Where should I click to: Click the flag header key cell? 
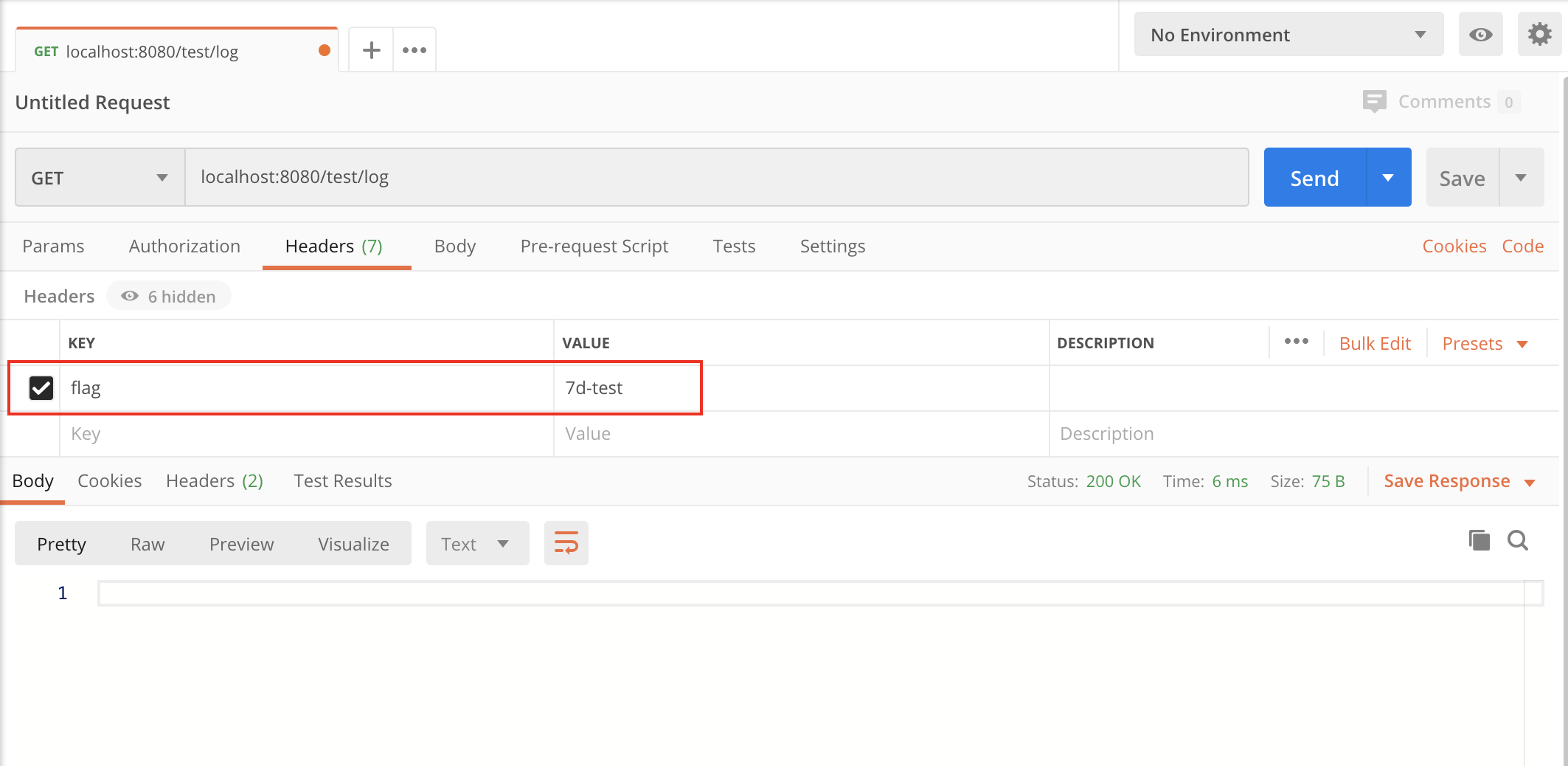tap(307, 387)
